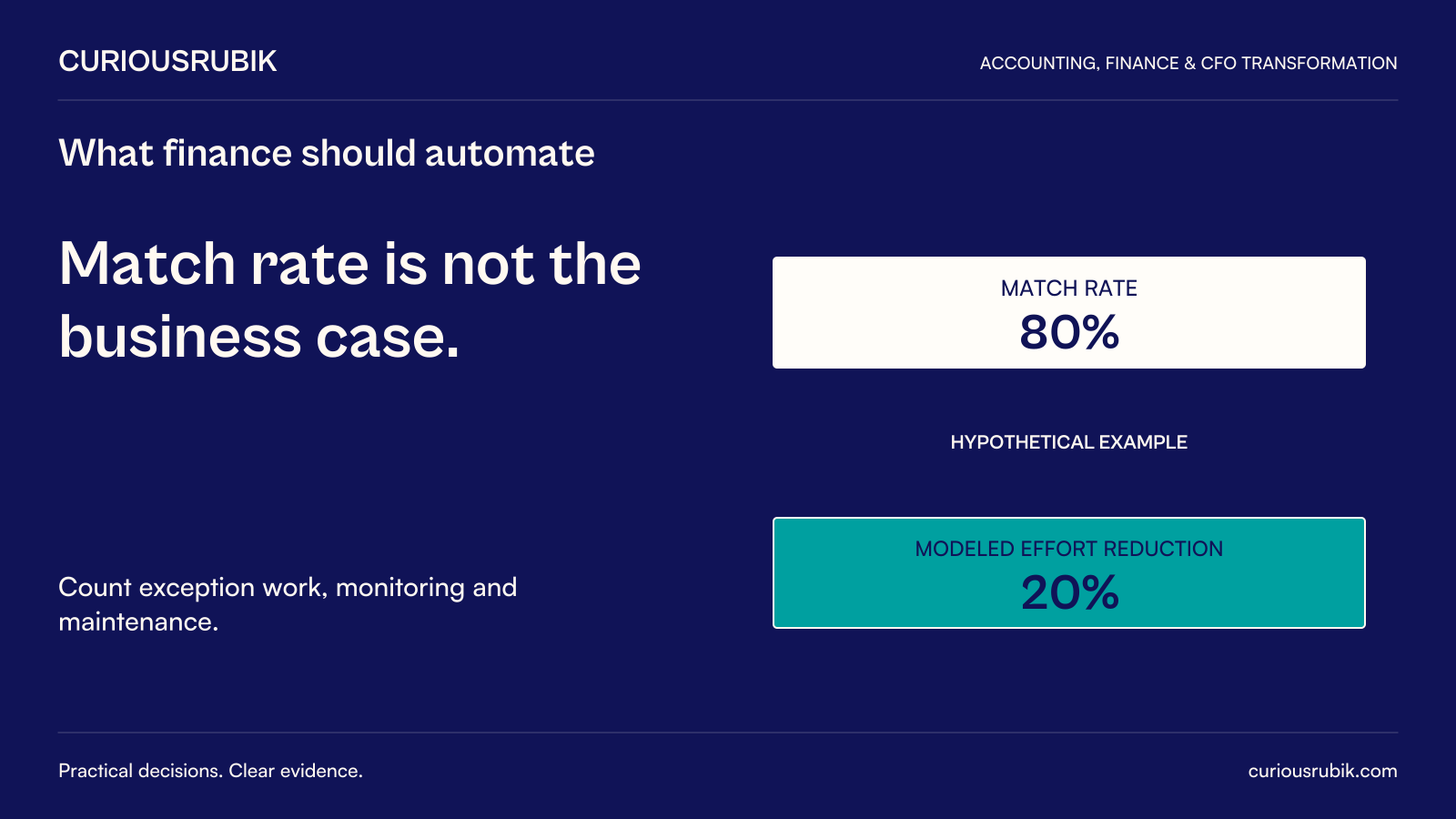The height and width of the screenshot is (819, 1456).
Task: Open the curiousrubik.com link in footer
Action: pyautogui.click(x=1322, y=771)
